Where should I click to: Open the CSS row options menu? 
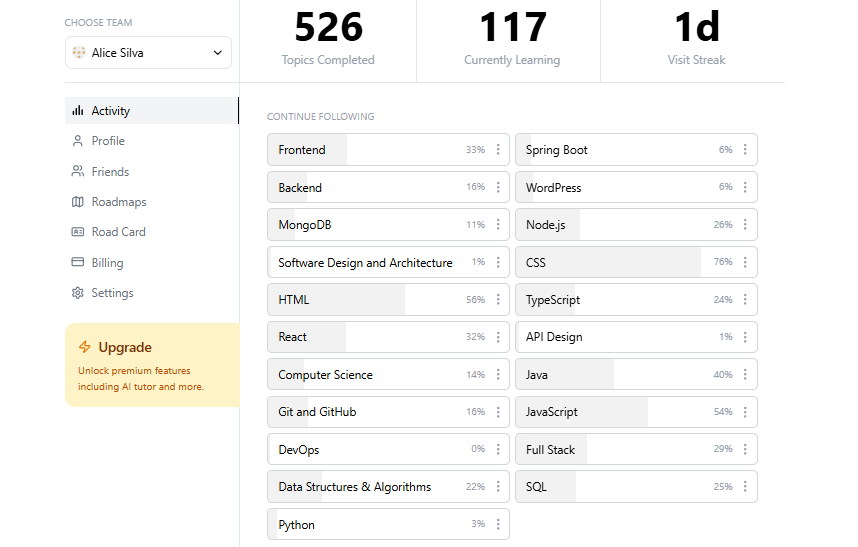745,262
